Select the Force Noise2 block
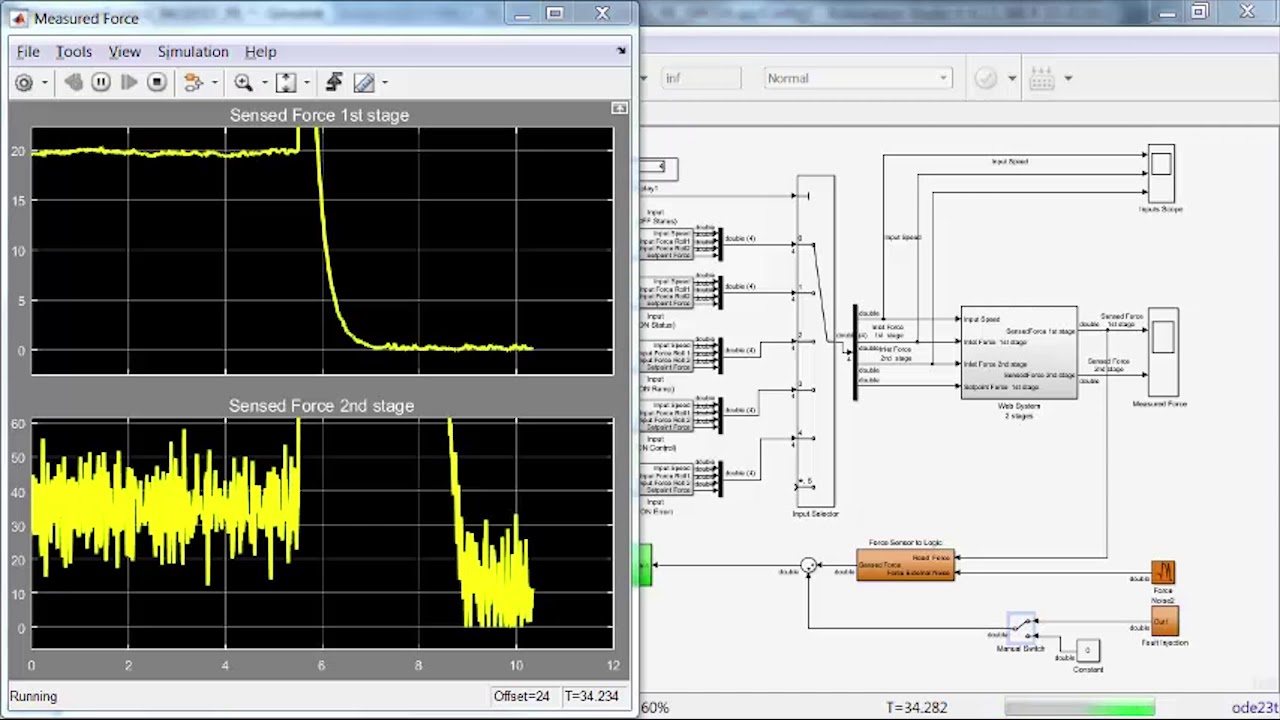 (x=1163, y=573)
